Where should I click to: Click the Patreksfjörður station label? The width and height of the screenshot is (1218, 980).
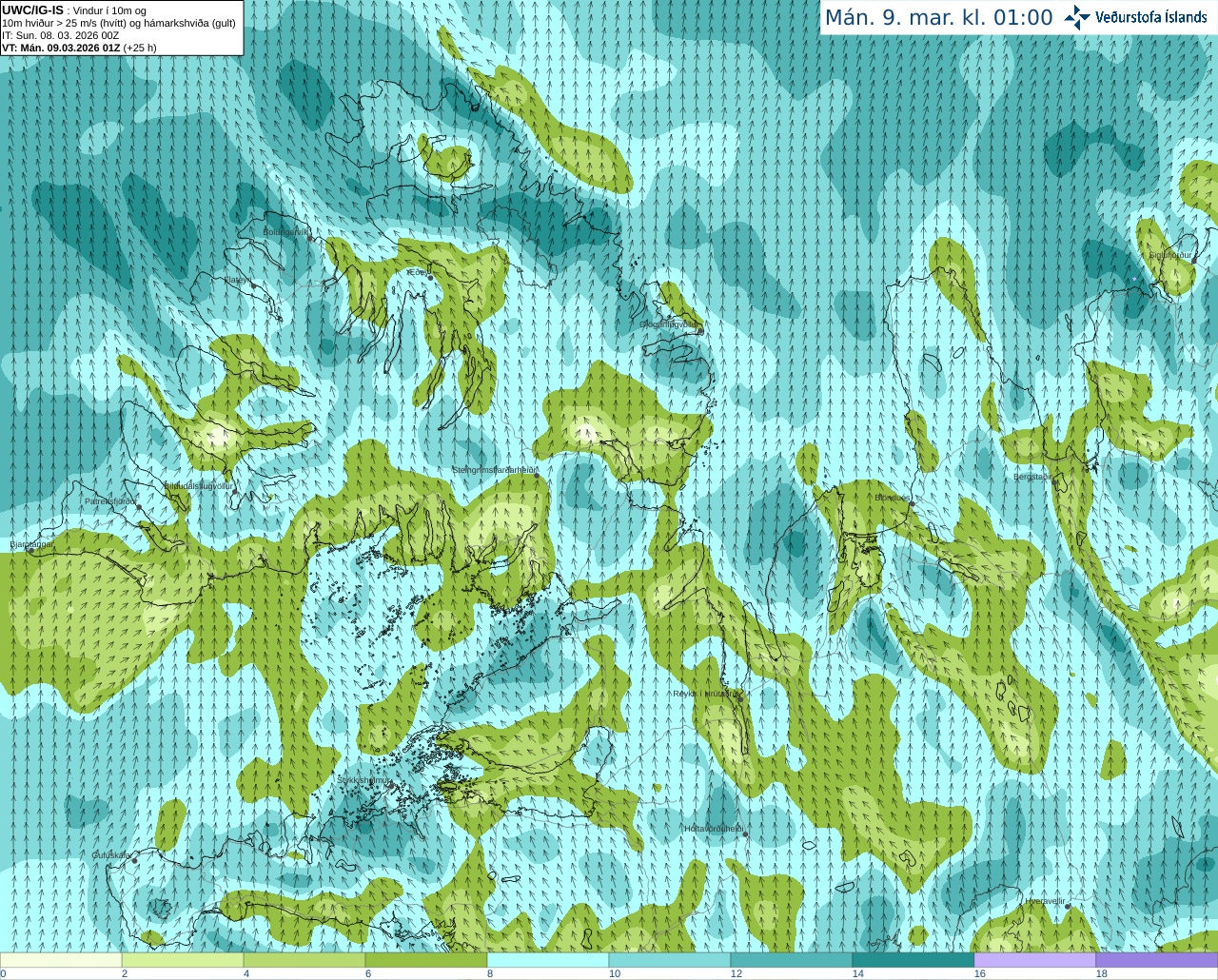tap(111, 500)
